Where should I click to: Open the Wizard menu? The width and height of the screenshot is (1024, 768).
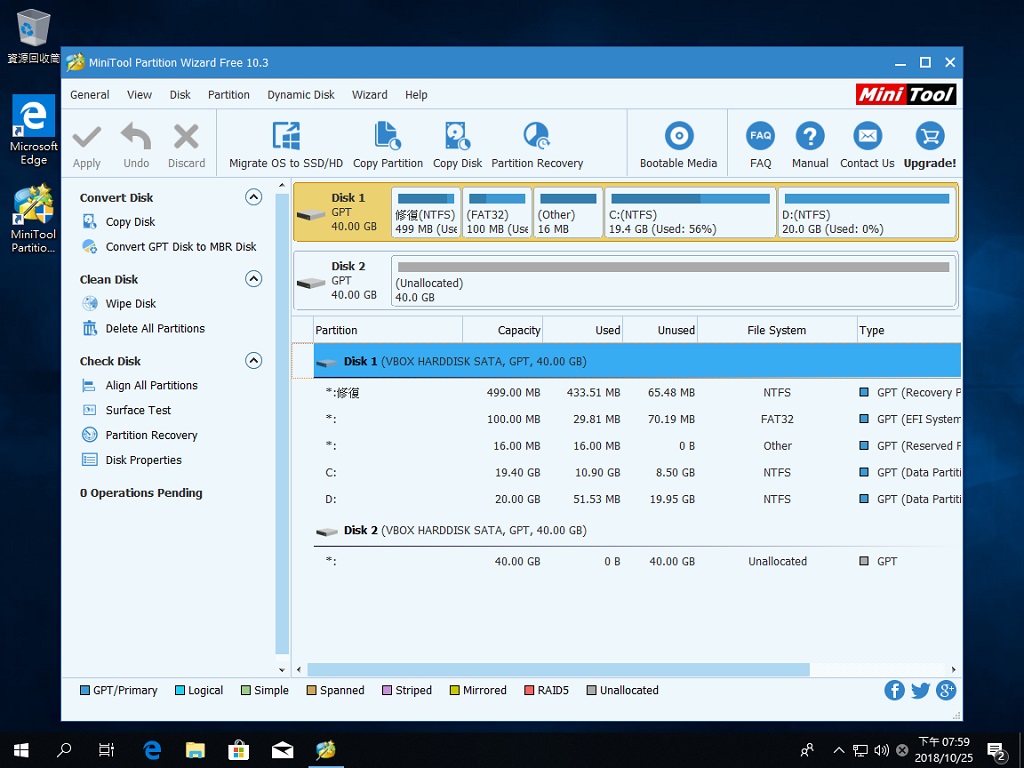coord(370,95)
